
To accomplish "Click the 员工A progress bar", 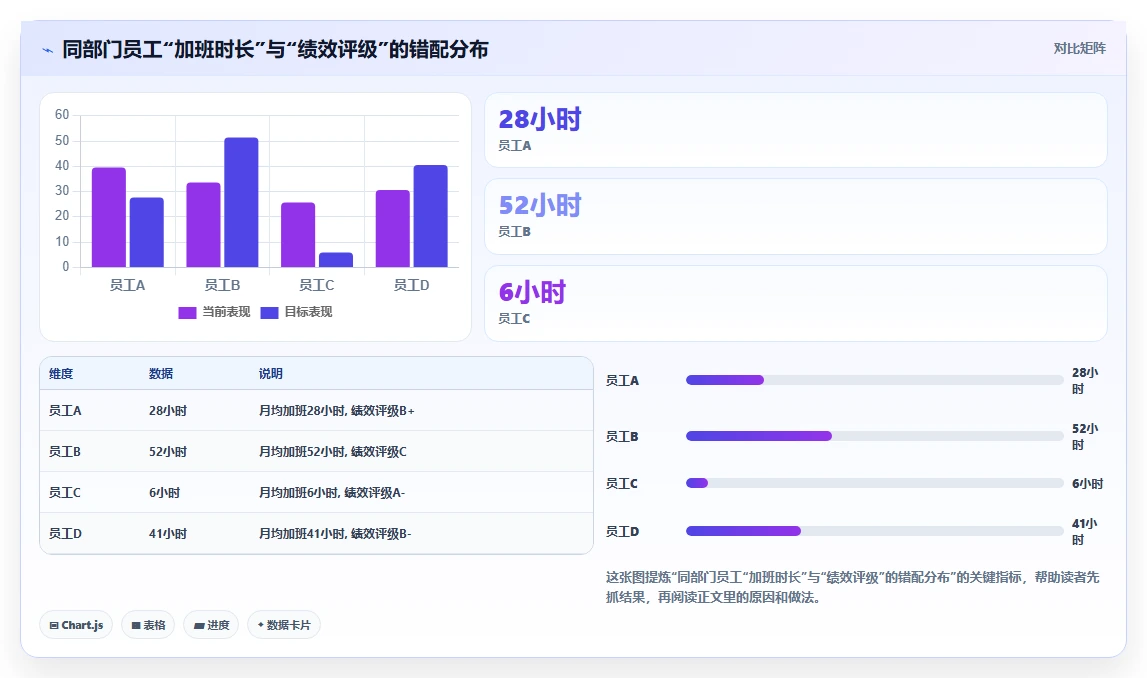I will pos(874,380).
